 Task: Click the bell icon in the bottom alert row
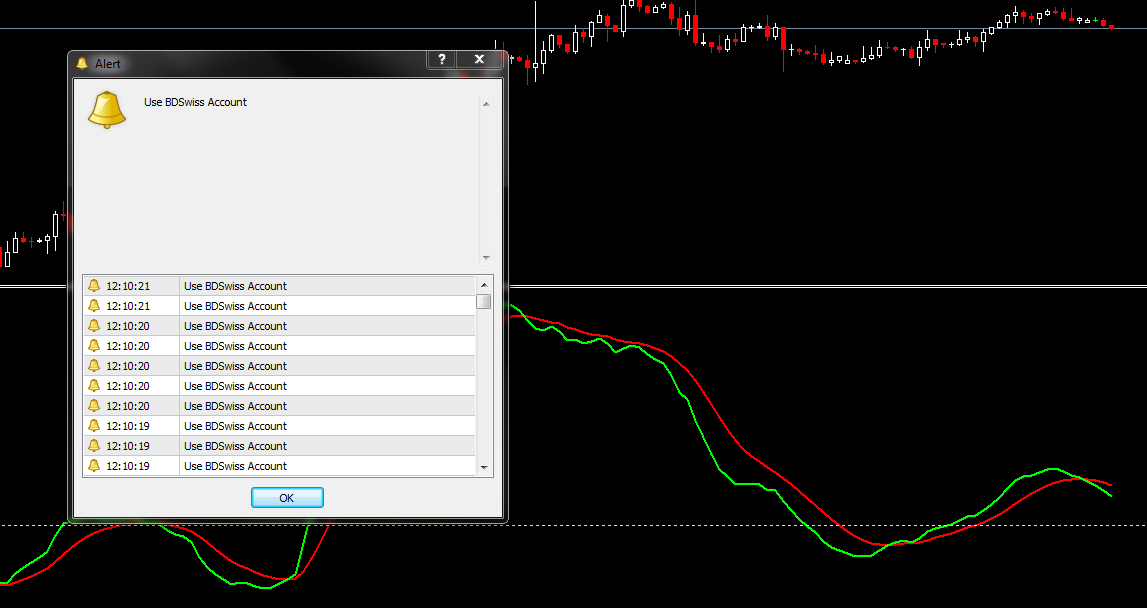point(94,466)
